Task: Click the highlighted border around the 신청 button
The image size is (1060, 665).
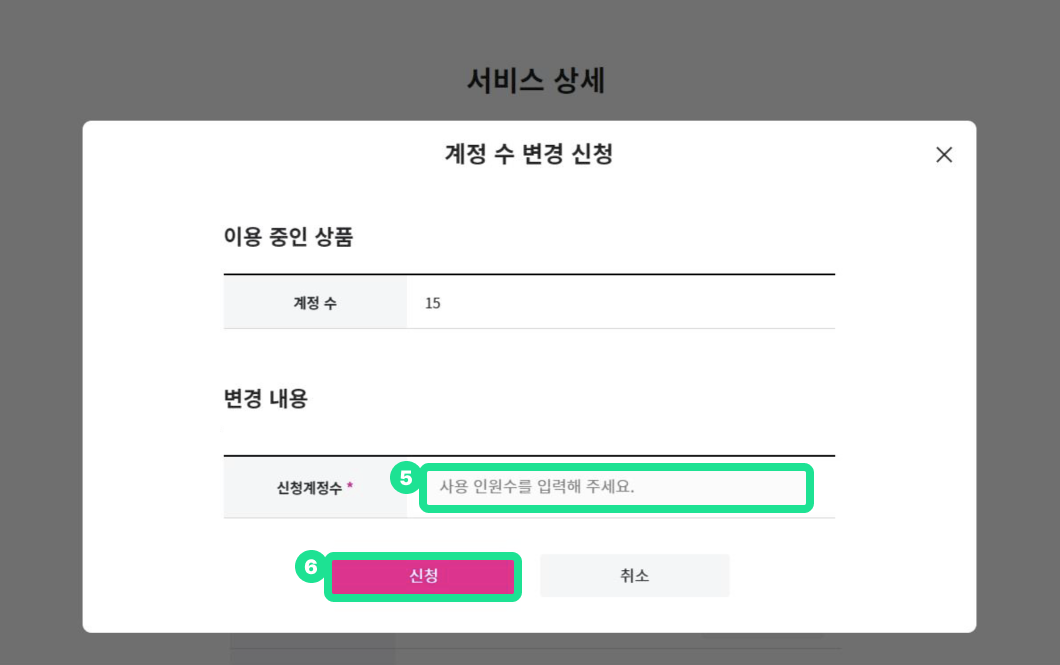Action: tap(422, 596)
